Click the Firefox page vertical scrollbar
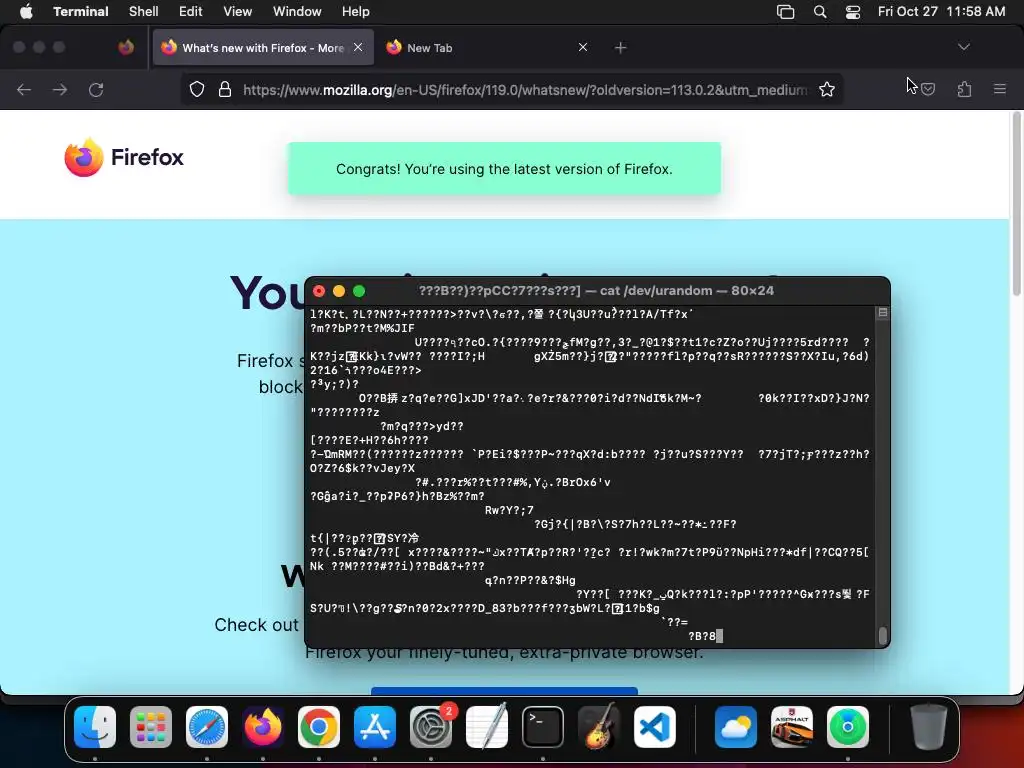 (1016, 204)
